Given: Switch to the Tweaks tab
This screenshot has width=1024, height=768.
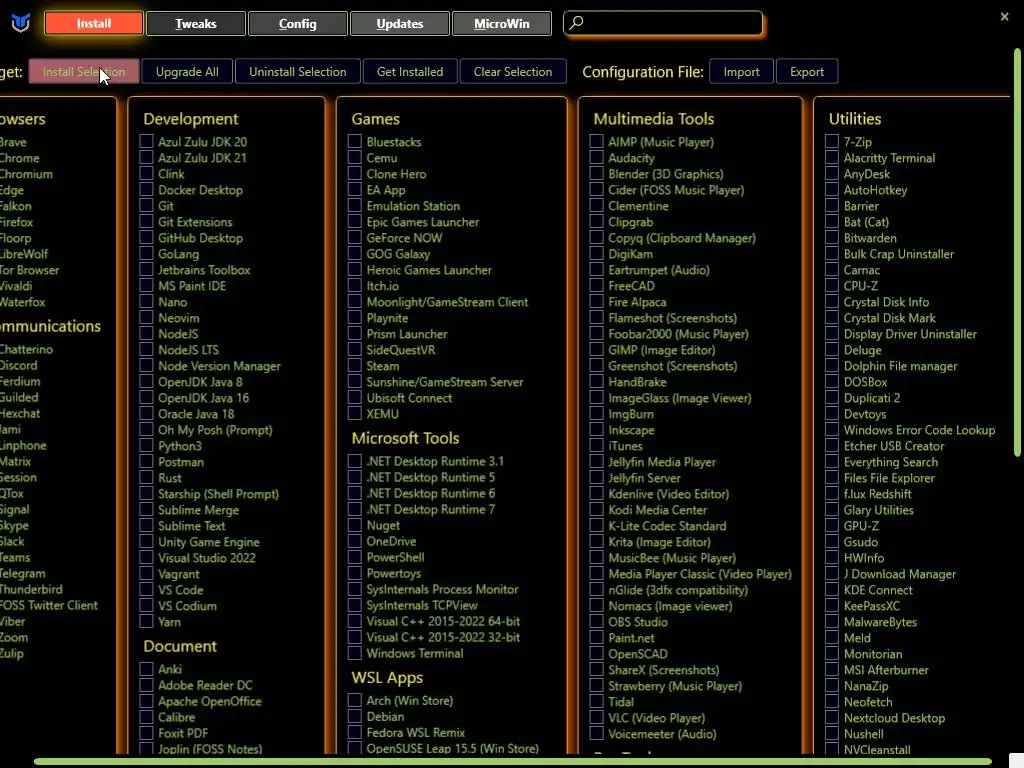Looking at the screenshot, I should click(x=195, y=24).
